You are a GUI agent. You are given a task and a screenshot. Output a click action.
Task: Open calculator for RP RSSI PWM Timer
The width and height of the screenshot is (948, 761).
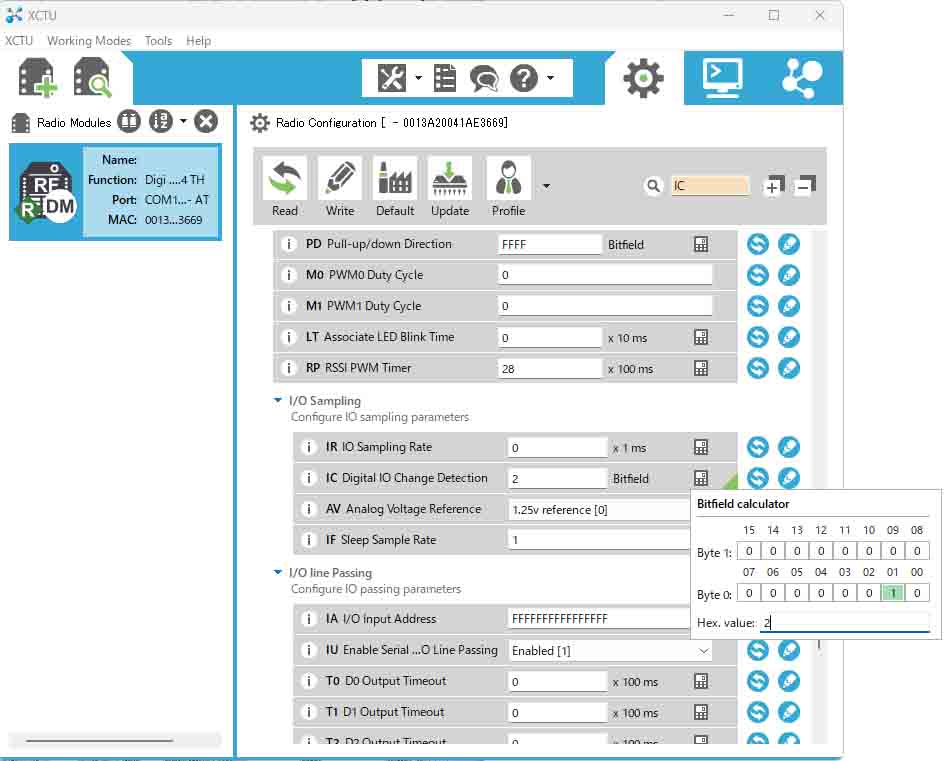[x=701, y=368]
